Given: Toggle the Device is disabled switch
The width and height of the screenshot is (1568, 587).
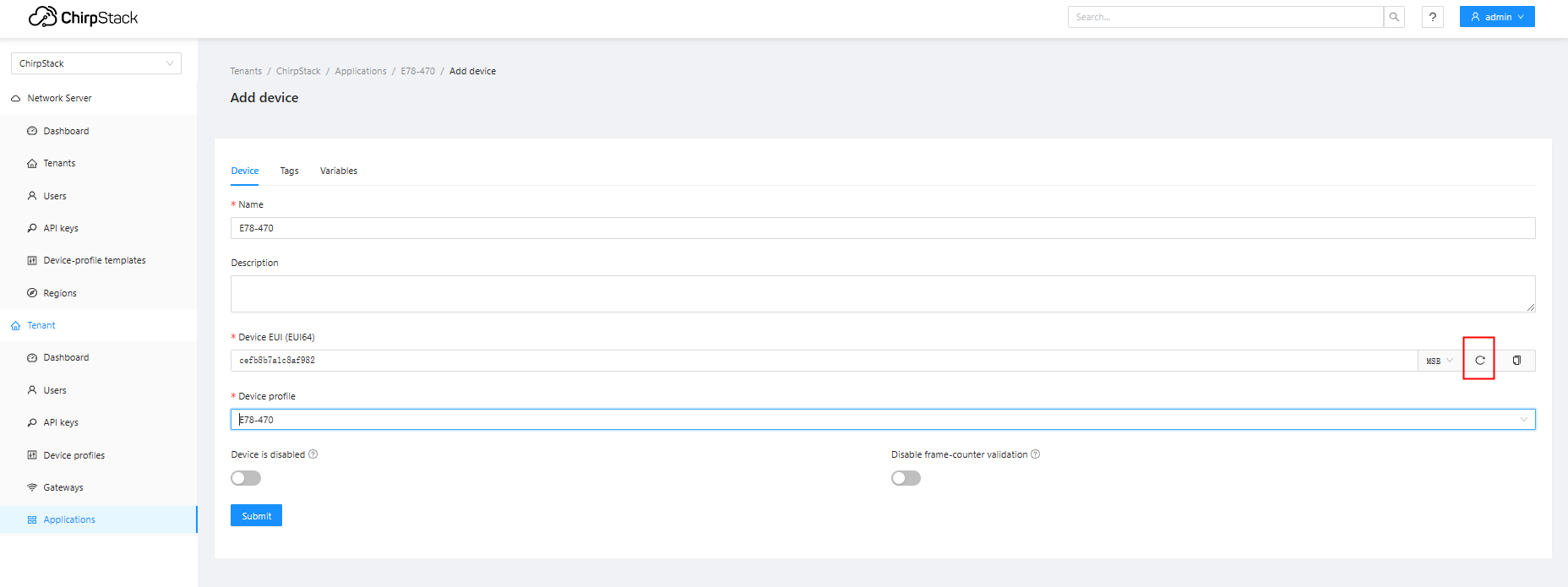Looking at the screenshot, I should pos(246,478).
